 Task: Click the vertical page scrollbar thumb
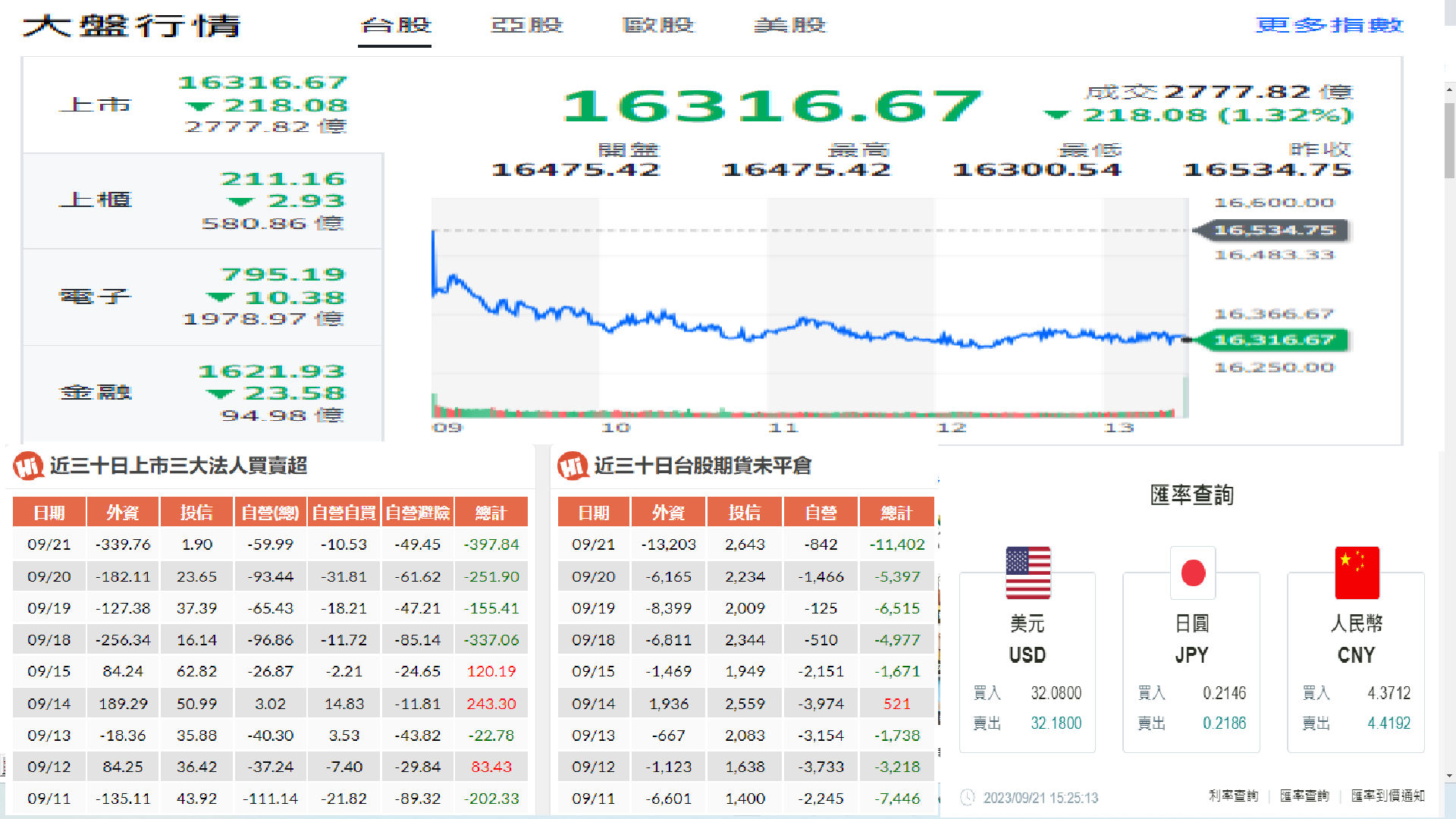[x=1449, y=140]
